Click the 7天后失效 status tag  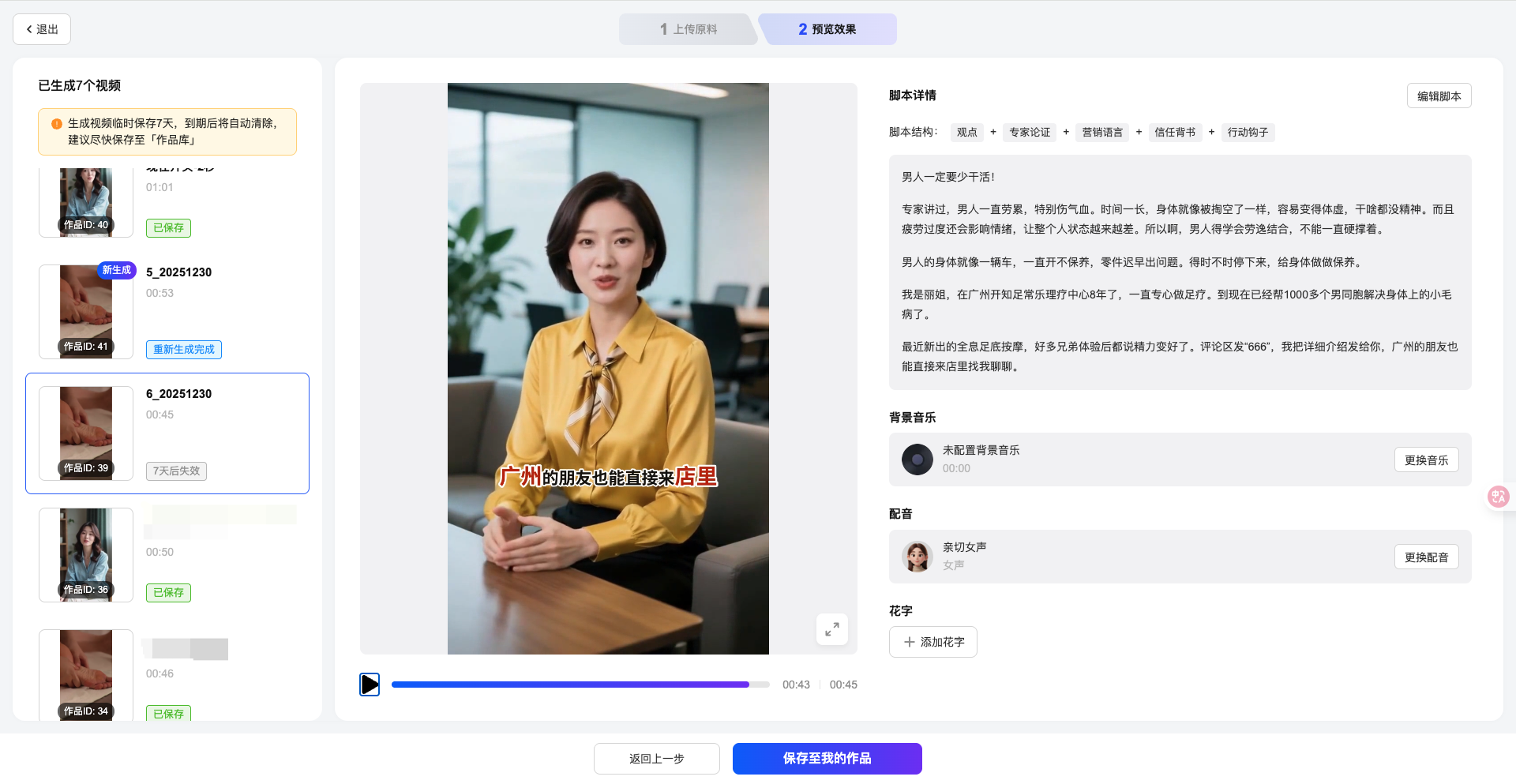coord(177,471)
